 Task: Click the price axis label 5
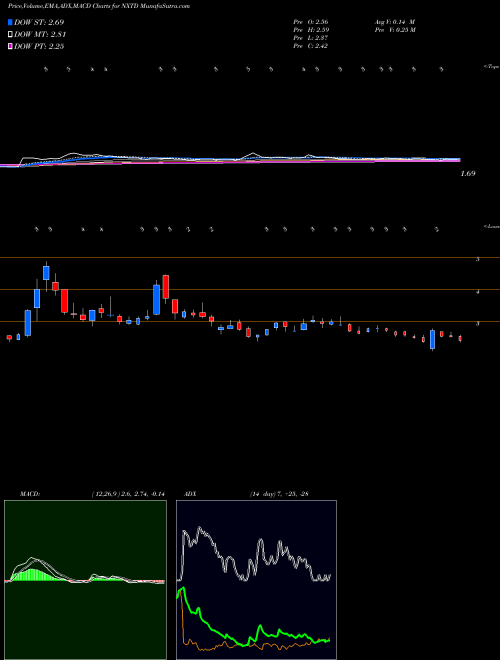pyautogui.click(x=478, y=260)
